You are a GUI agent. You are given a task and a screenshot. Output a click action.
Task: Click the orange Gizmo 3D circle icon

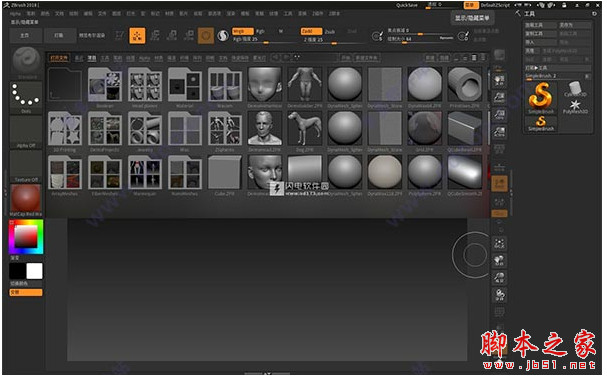[206, 36]
